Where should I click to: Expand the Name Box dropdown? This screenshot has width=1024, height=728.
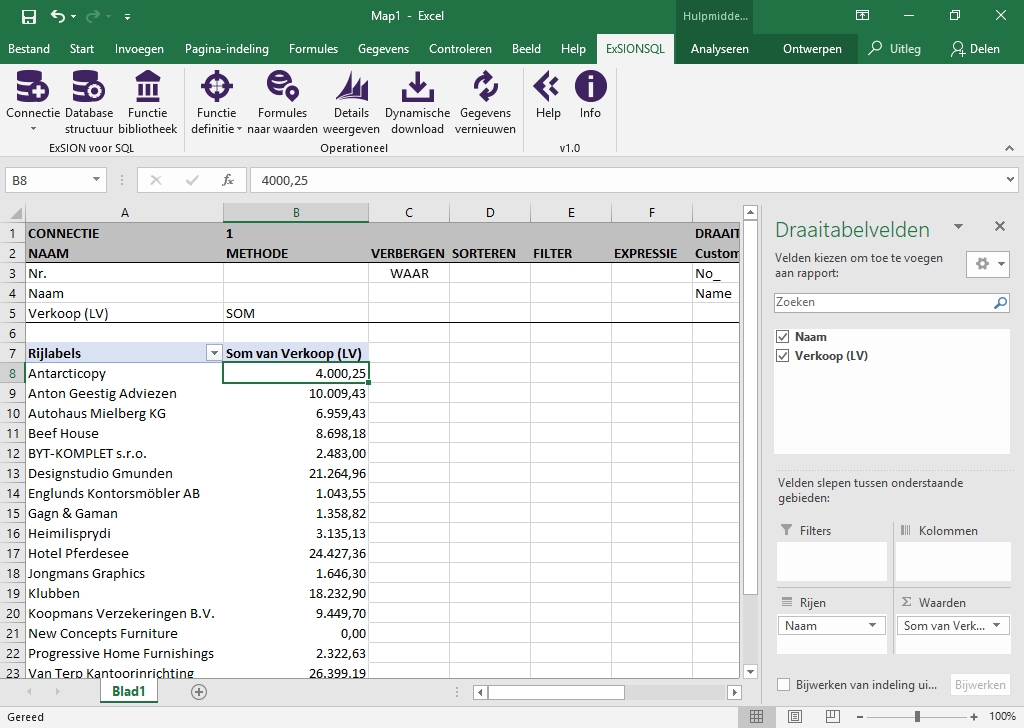[x=96, y=180]
